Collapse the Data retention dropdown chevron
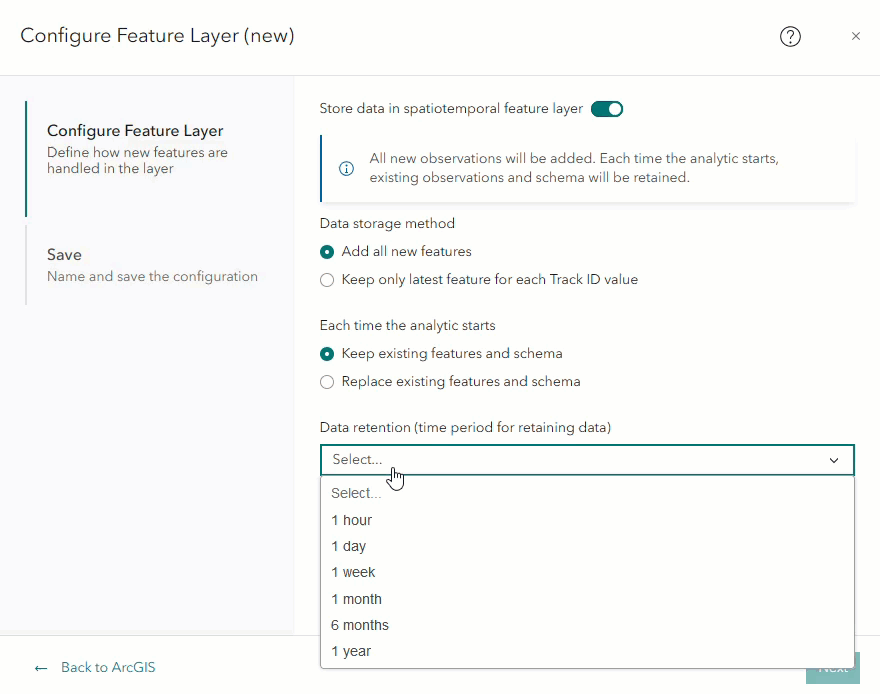 tap(834, 460)
